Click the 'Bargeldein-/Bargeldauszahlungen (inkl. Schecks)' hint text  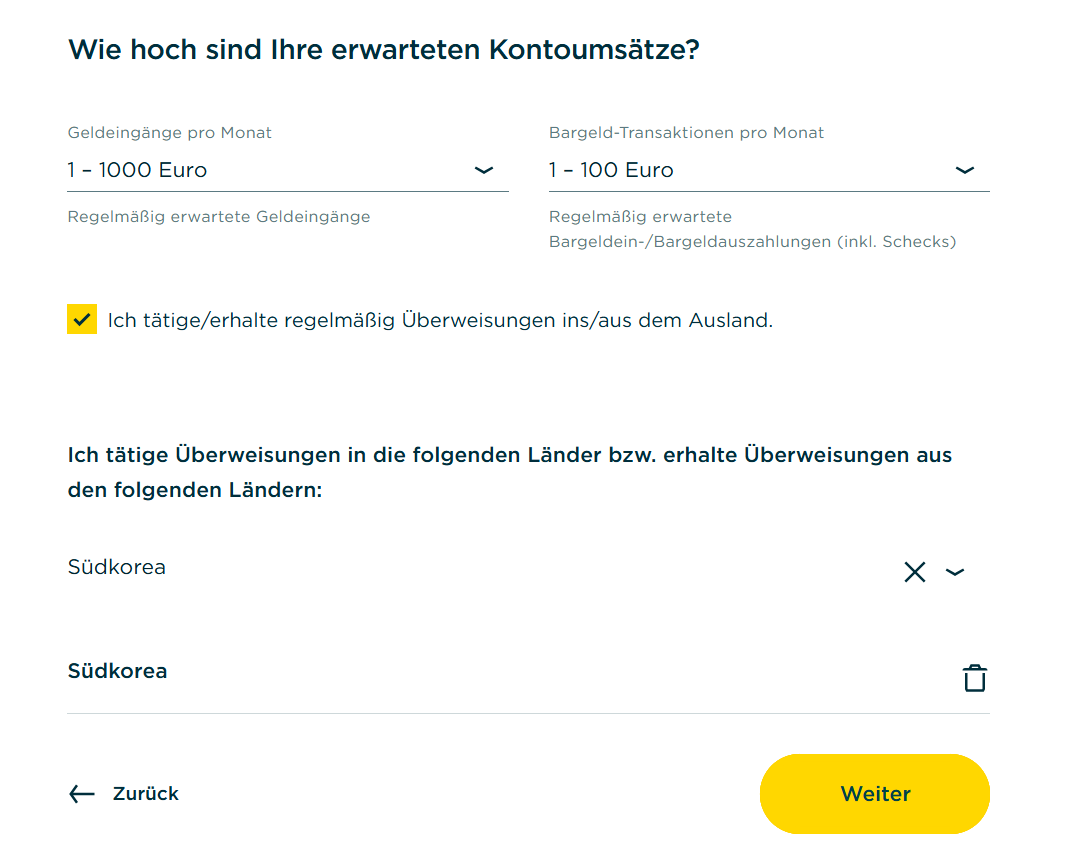tap(753, 242)
